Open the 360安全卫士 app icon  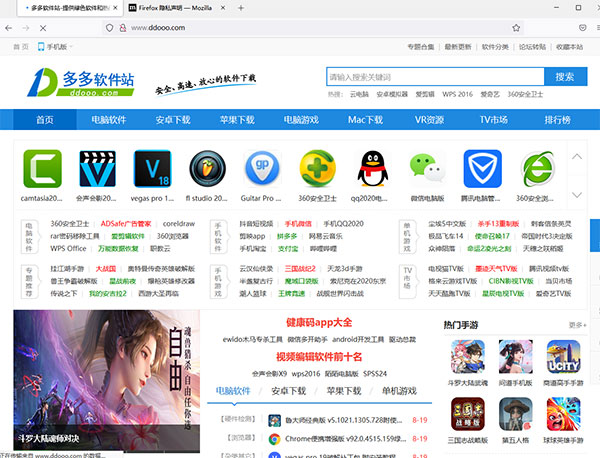click(x=318, y=169)
